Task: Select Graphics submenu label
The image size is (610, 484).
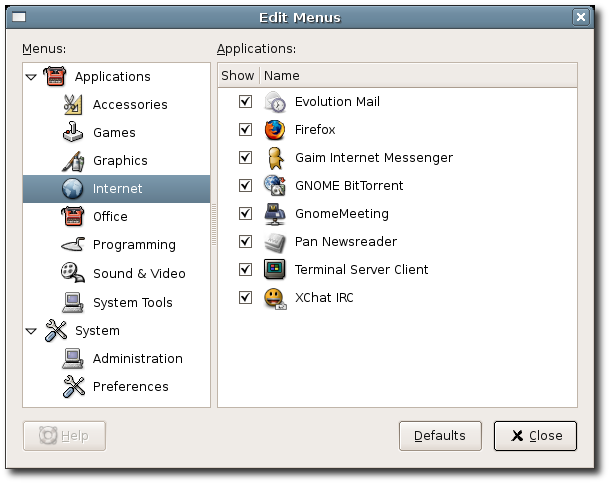Action: pyautogui.click(x=120, y=161)
